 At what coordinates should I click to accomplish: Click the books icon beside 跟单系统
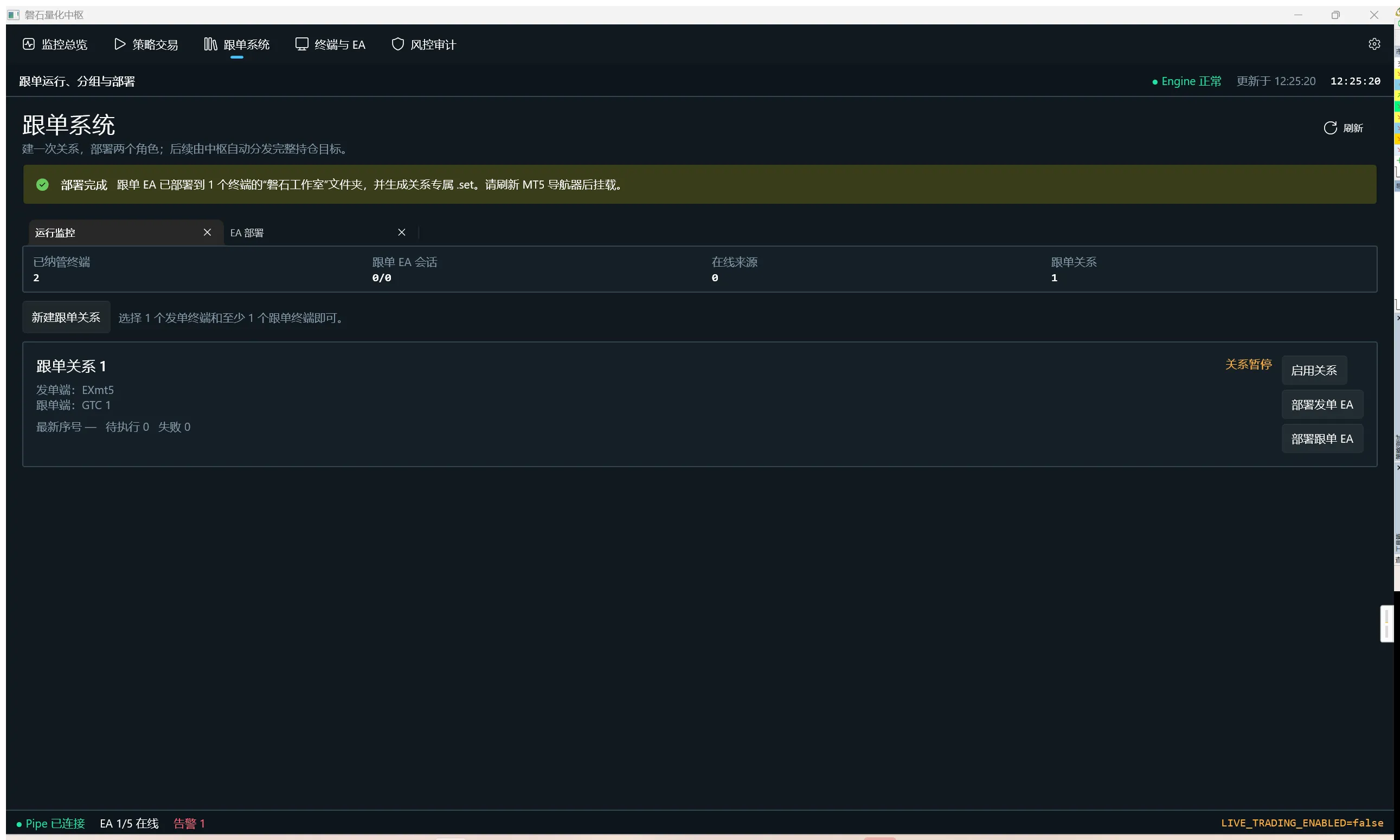210,44
